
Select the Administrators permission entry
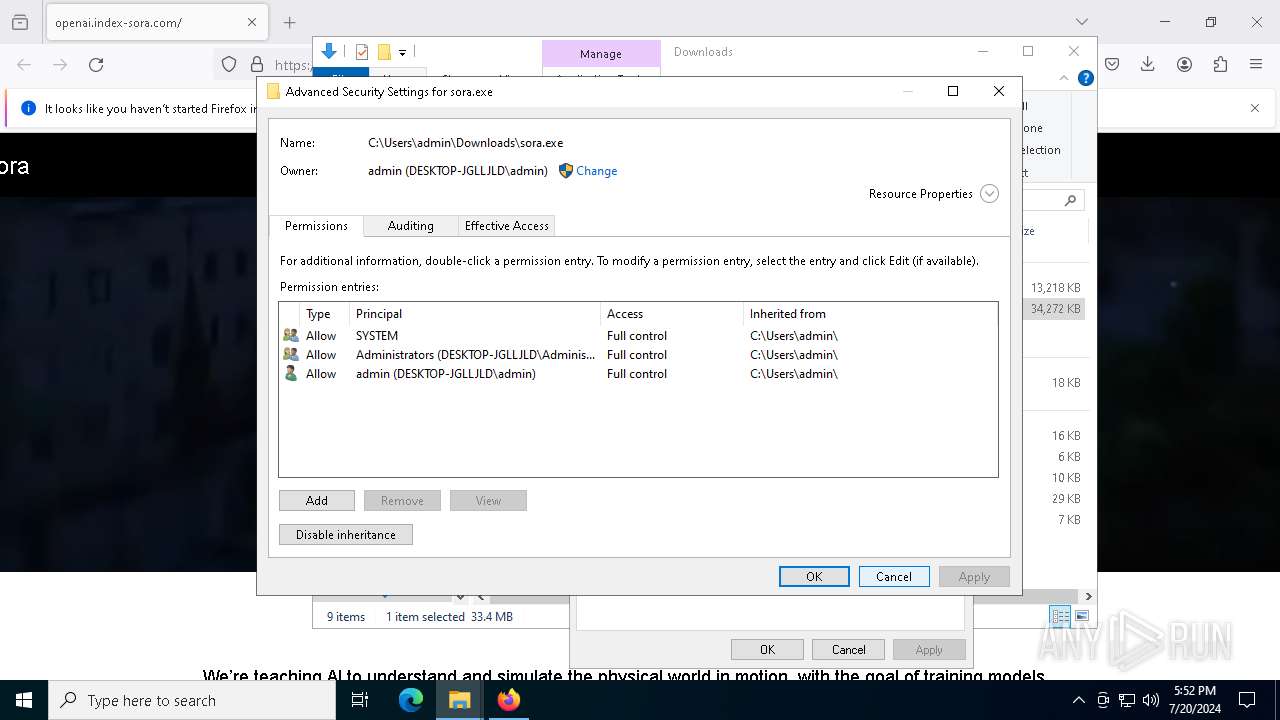coord(638,355)
